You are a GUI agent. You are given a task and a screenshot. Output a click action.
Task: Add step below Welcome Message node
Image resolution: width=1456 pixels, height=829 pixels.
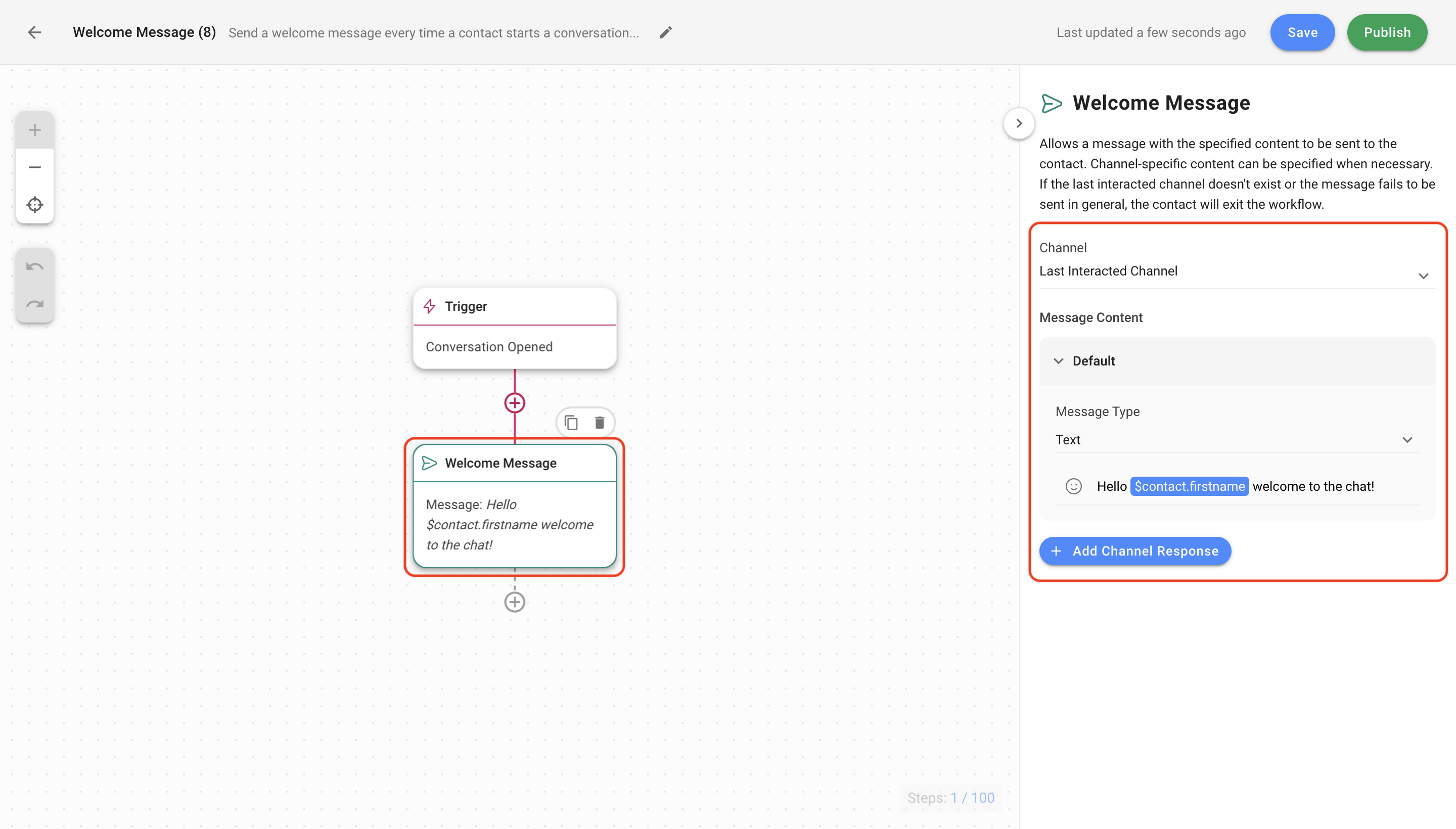[514, 602]
